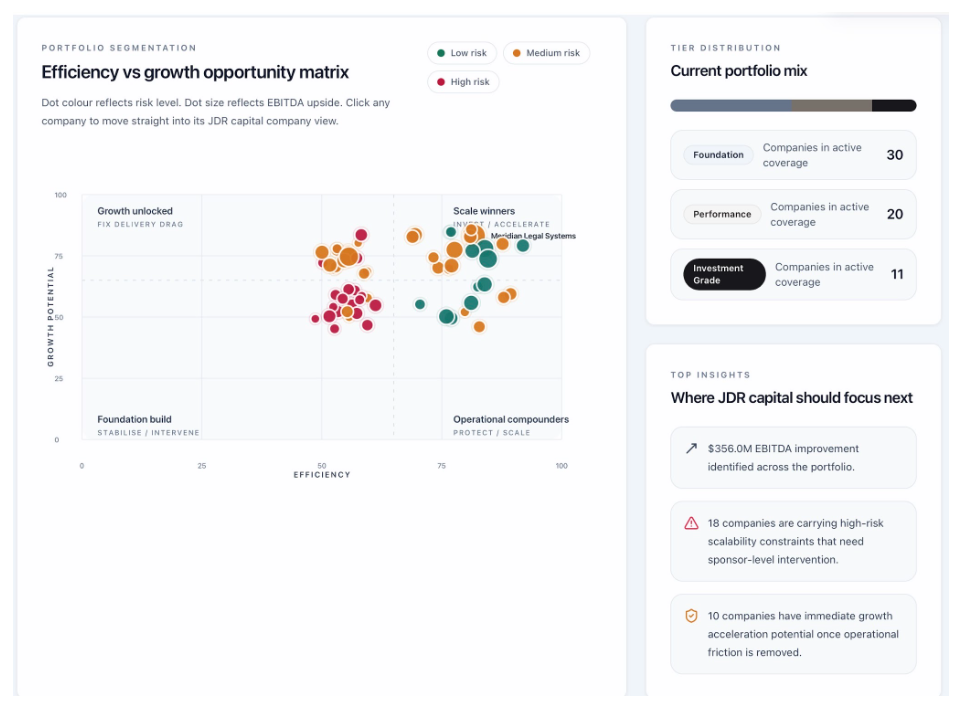
Task: Click the orange Medium risk legend dot
Action: coord(517,53)
